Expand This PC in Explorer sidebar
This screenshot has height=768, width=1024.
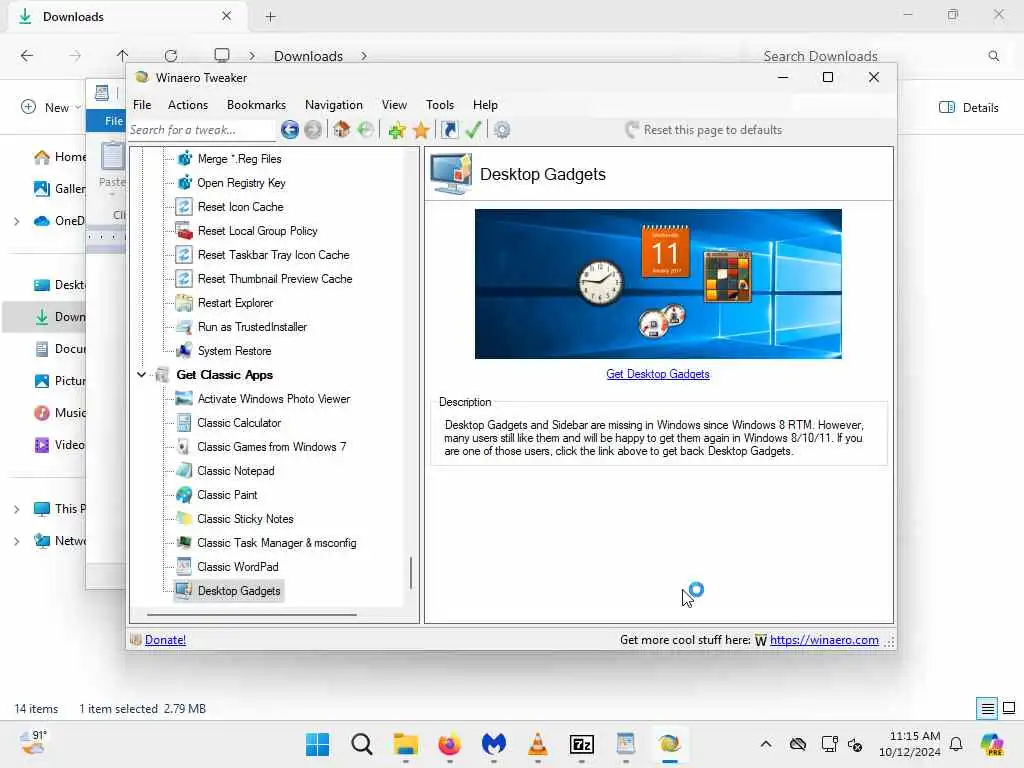16,509
